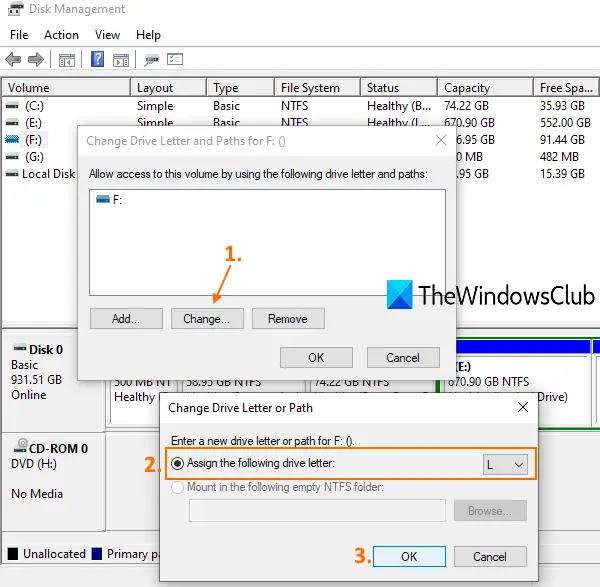The width and height of the screenshot is (600, 587).
Task: Click the blue header bar of the E: partition
Action: pos(523,346)
